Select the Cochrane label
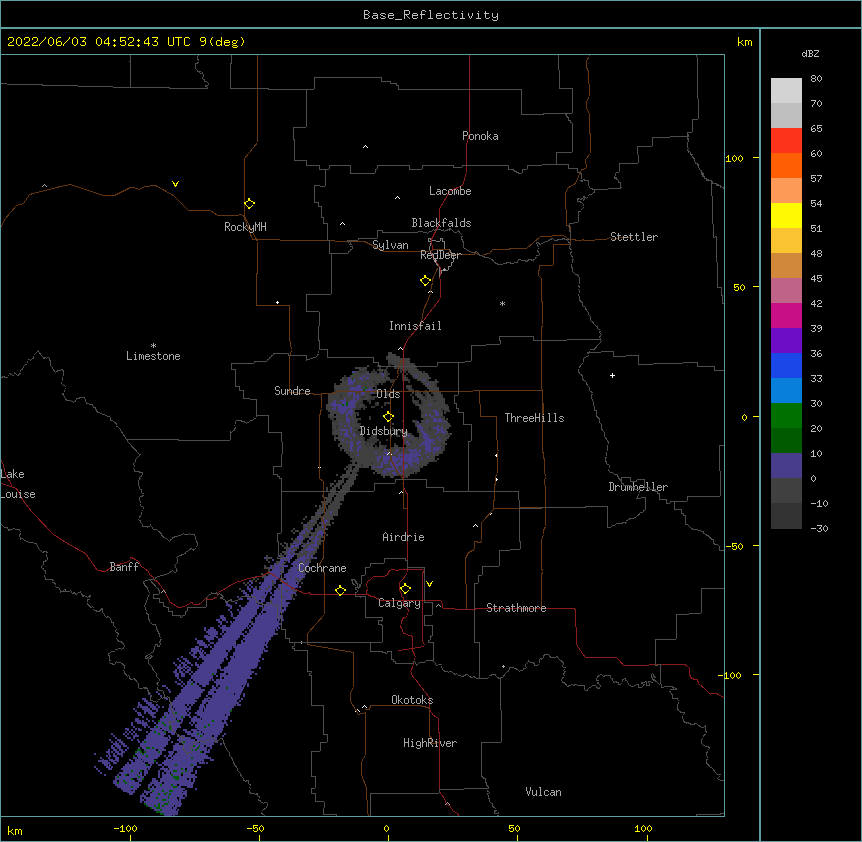The width and height of the screenshot is (862, 842). (322, 568)
